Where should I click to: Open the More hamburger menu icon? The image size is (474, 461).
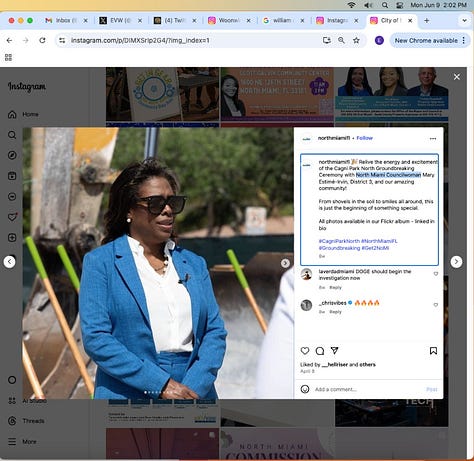point(12,442)
